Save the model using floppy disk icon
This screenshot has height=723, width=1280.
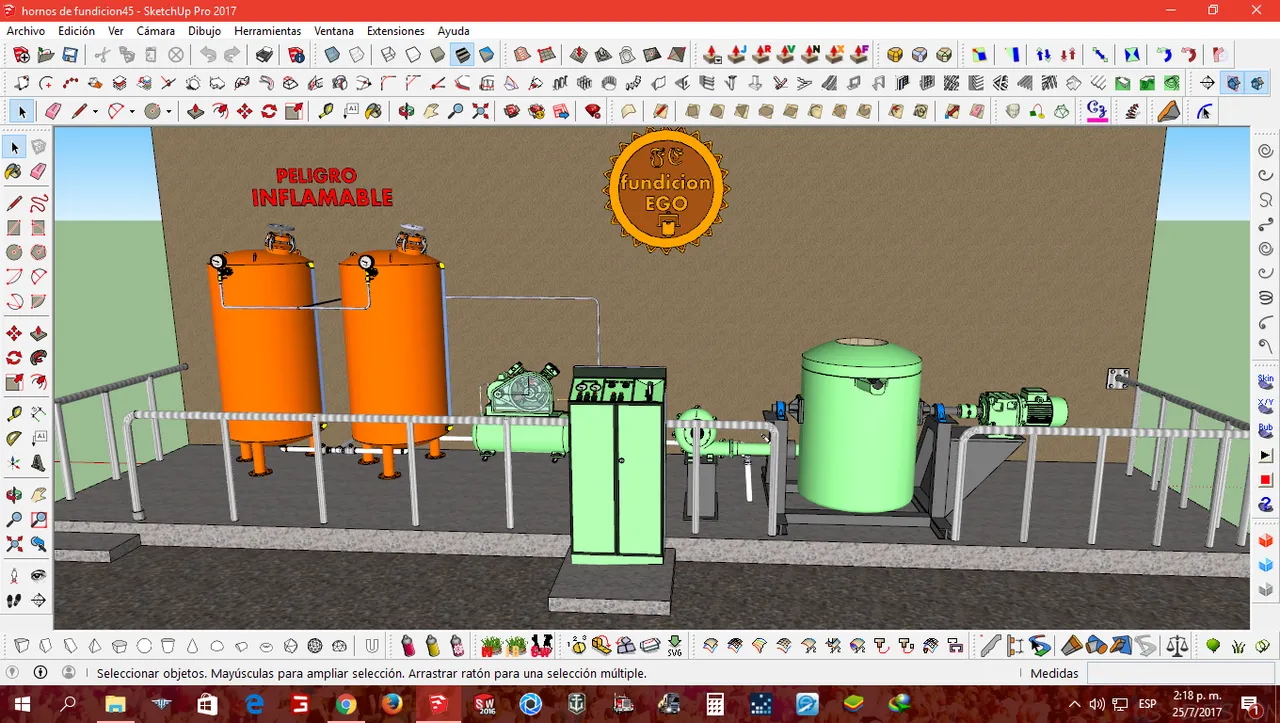70,55
